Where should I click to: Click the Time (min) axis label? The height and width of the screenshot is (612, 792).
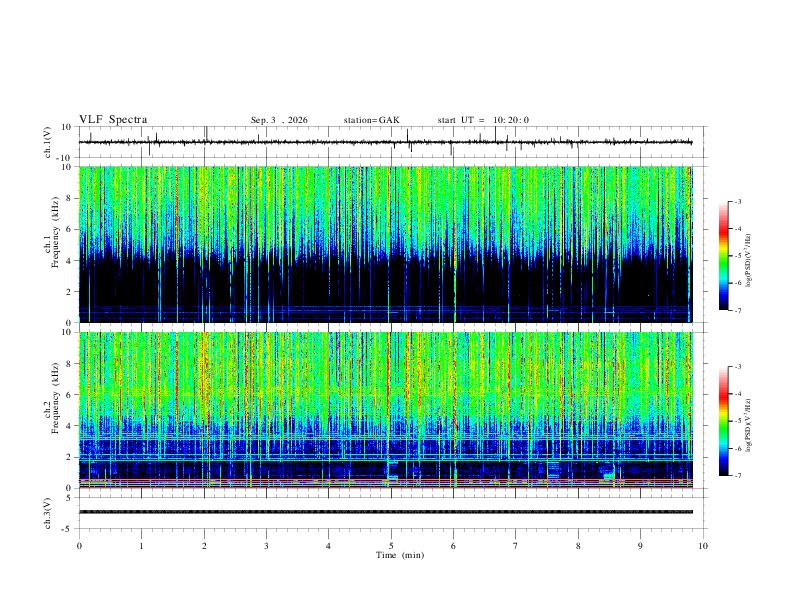tap(400, 555)
